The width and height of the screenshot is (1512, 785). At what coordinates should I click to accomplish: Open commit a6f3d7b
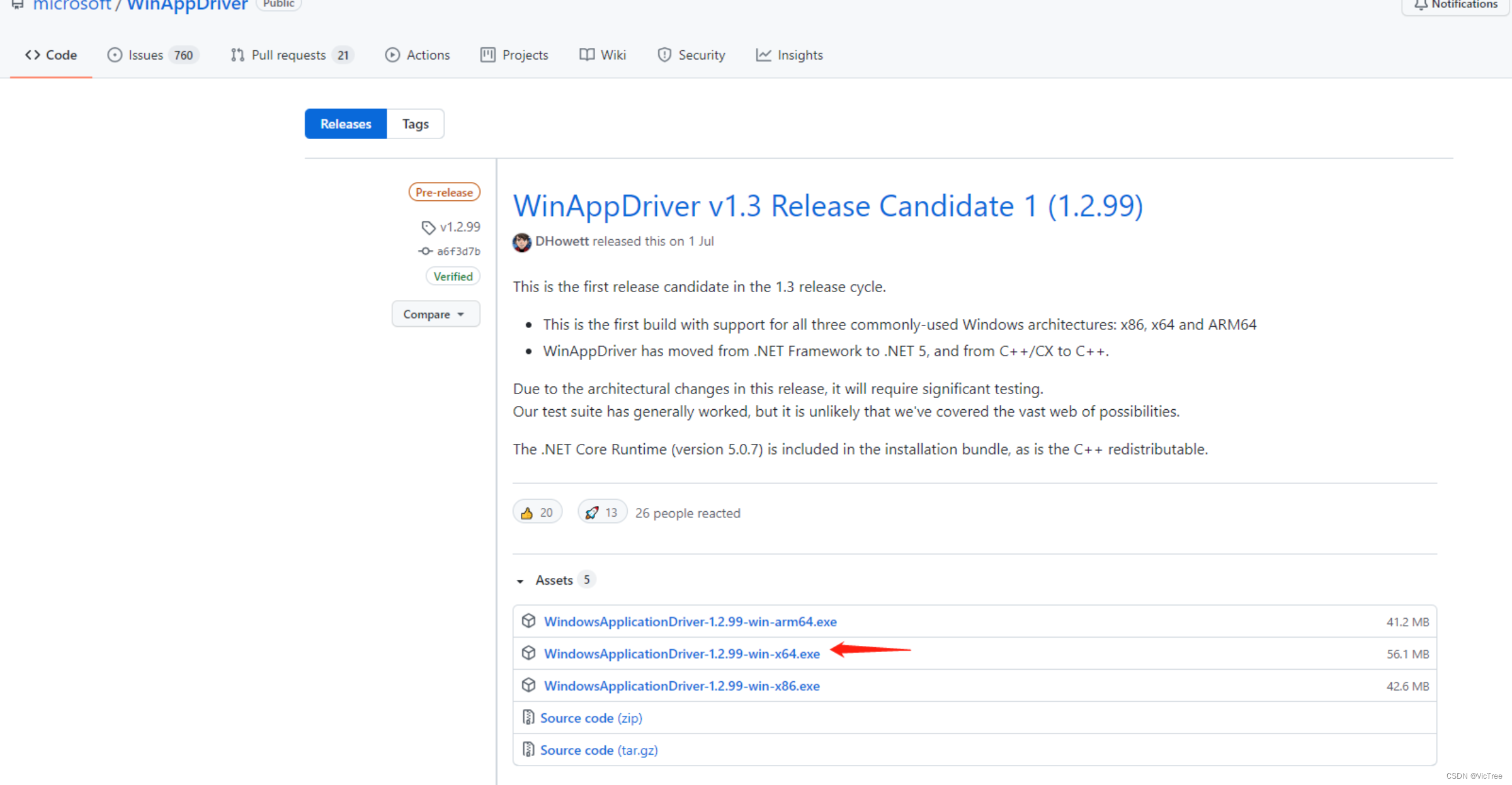tap(458, 251)
